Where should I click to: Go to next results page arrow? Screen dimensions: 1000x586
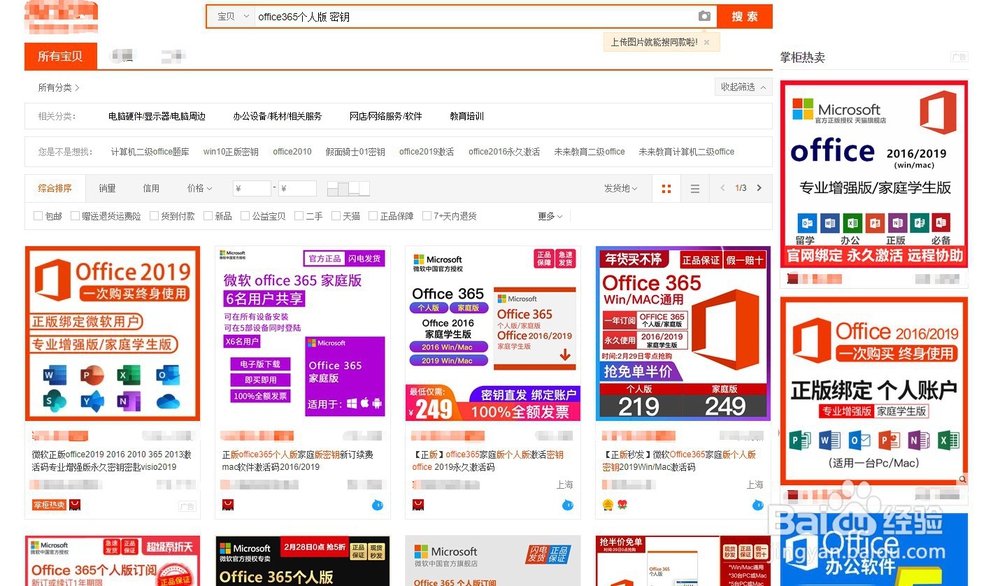[759, 188]
